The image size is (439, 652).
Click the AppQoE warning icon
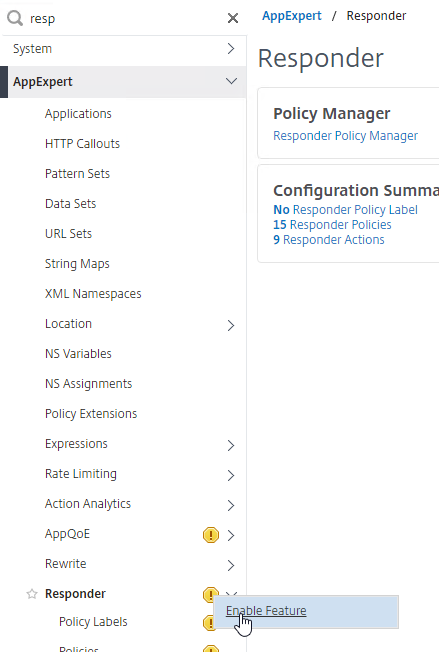pyautogui.click(x=211, y=534)
